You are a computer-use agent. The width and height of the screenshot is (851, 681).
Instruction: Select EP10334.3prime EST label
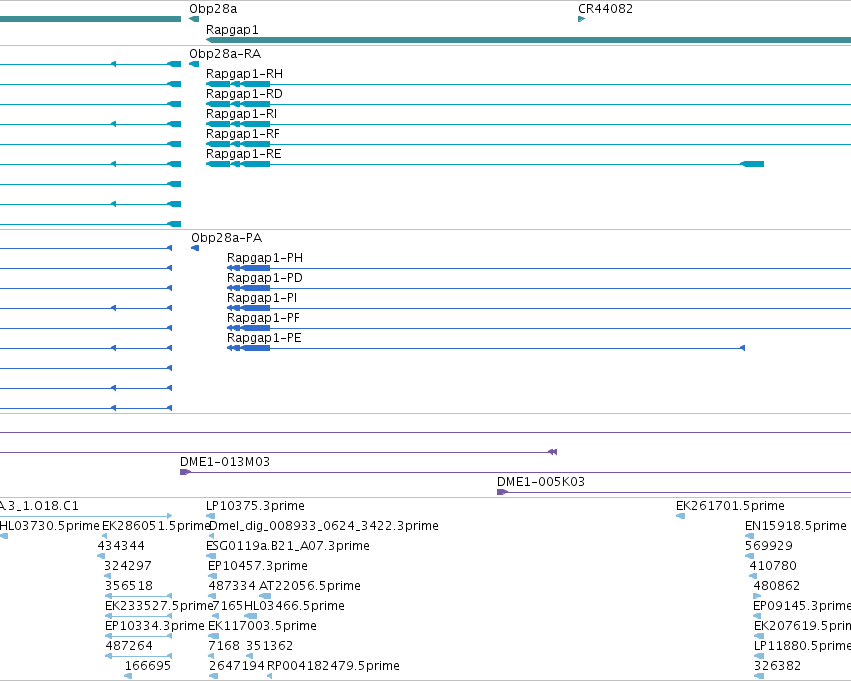[155, 626]
